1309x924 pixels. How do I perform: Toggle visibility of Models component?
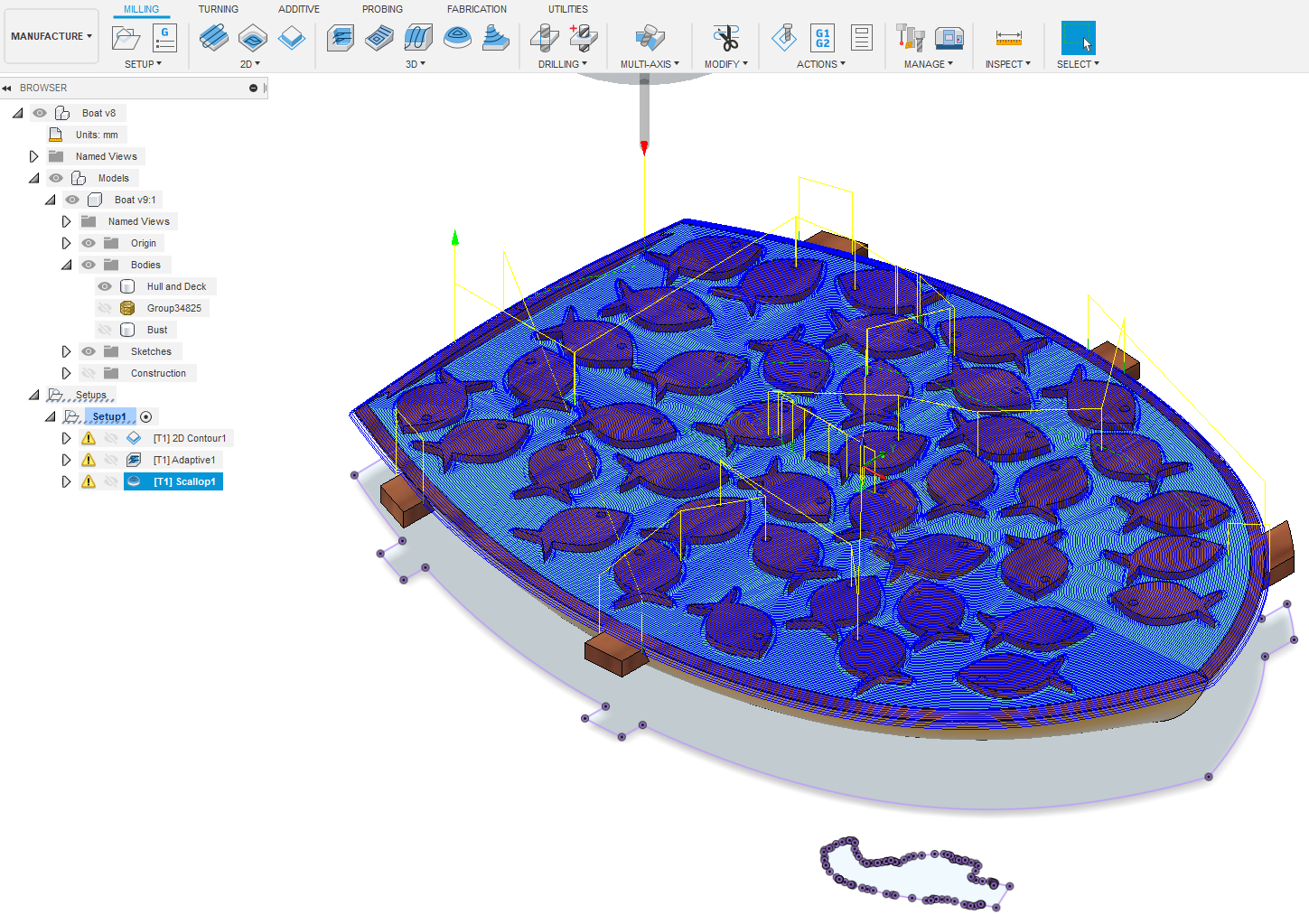pyautogui.click(x=56, y=178)
